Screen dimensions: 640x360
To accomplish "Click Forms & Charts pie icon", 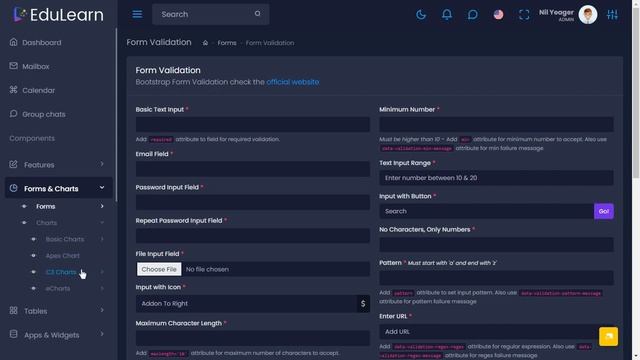I will [x=13, y=188].
